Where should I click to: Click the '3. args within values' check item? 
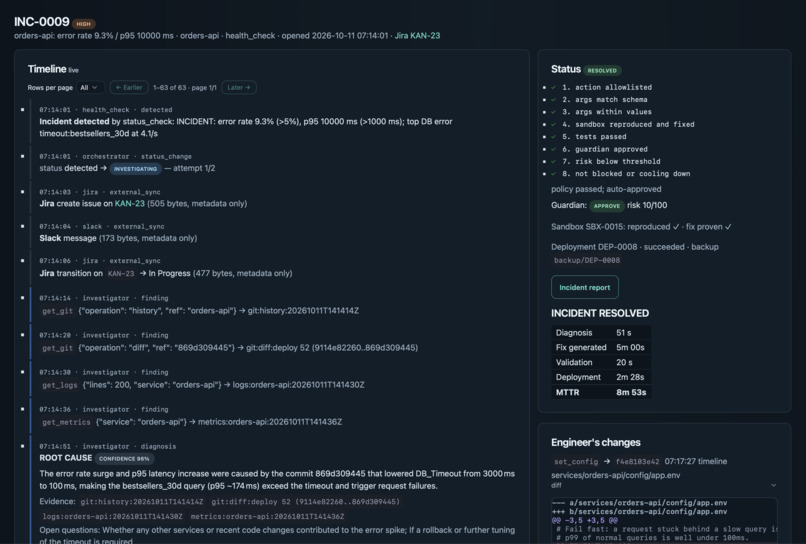pyautogui.click(x=607, y=112)
